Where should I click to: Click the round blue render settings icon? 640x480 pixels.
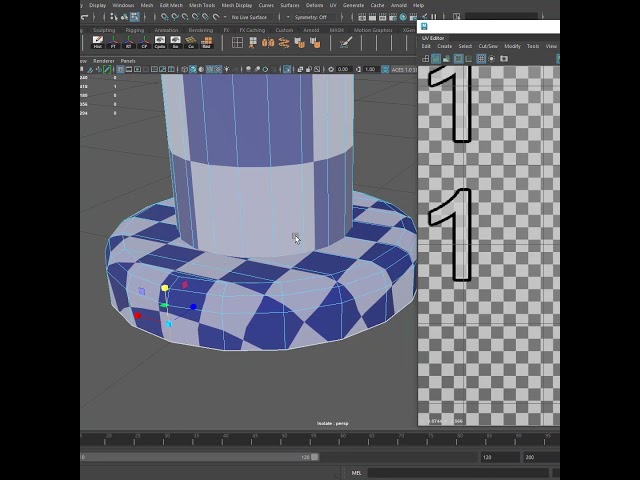(x=403, y=17)
